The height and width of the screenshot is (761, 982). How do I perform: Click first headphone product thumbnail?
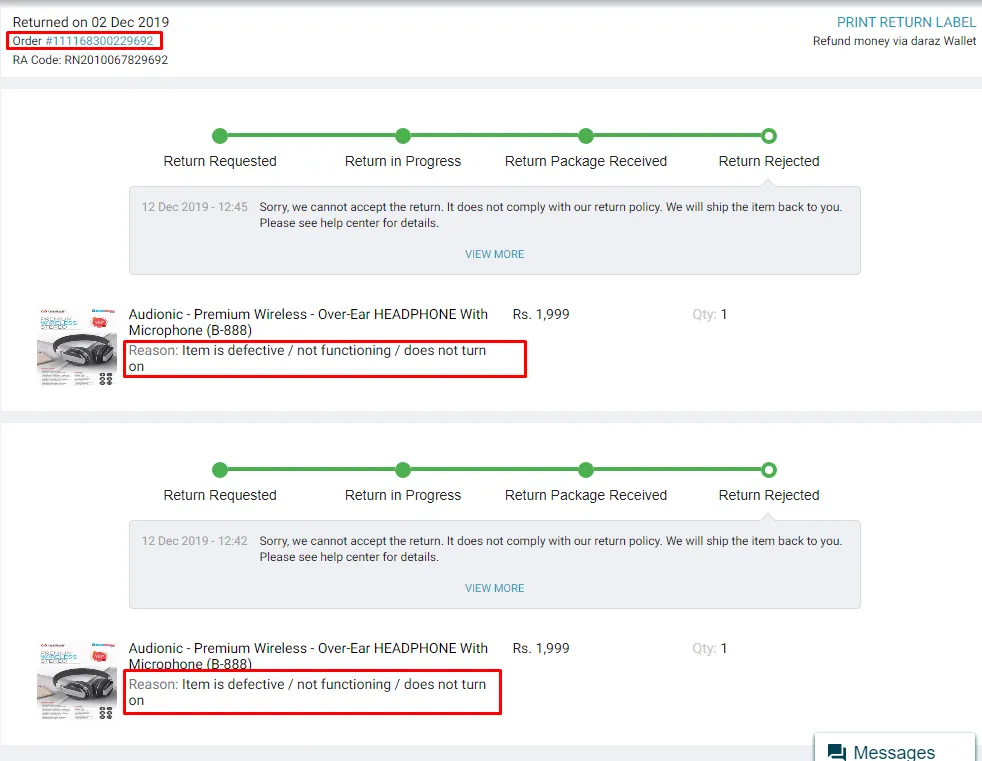click(x=76, y=346)
